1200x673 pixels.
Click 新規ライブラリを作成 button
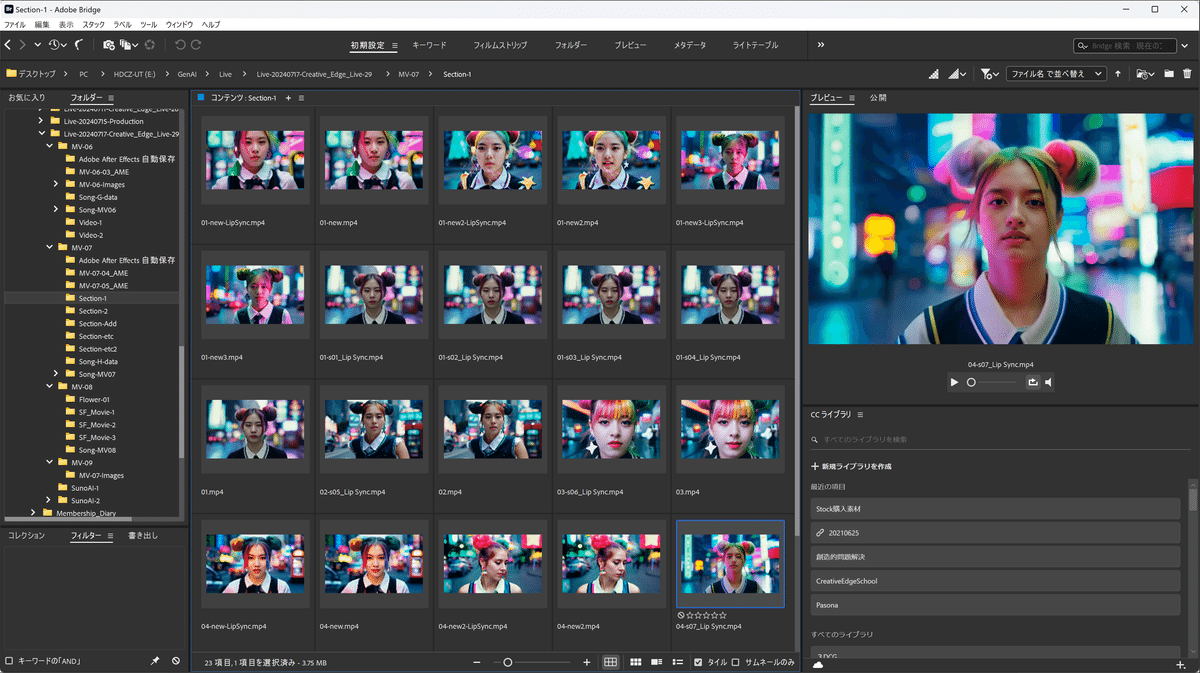[x=850, y=466]
